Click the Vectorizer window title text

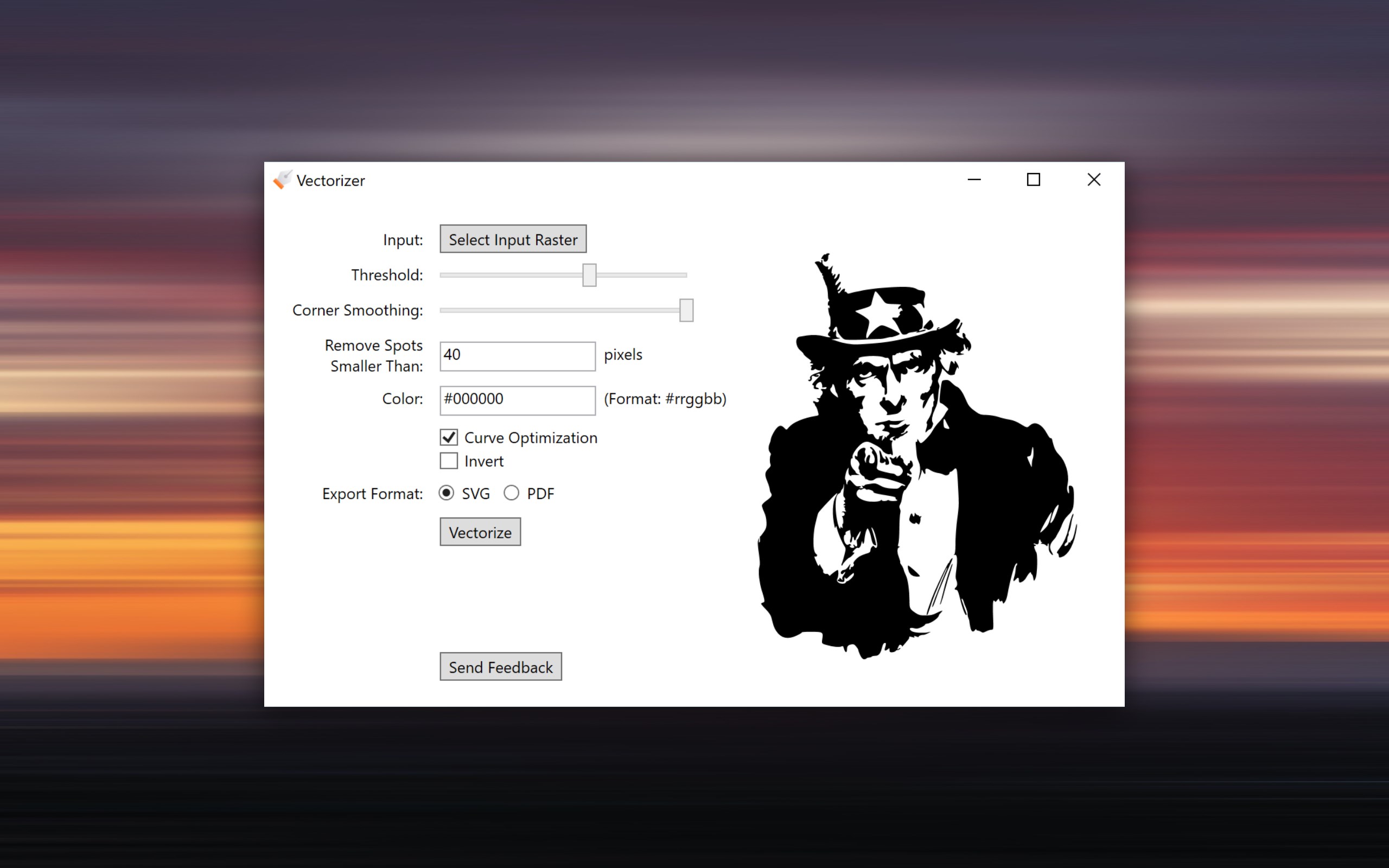pos(330,180)
